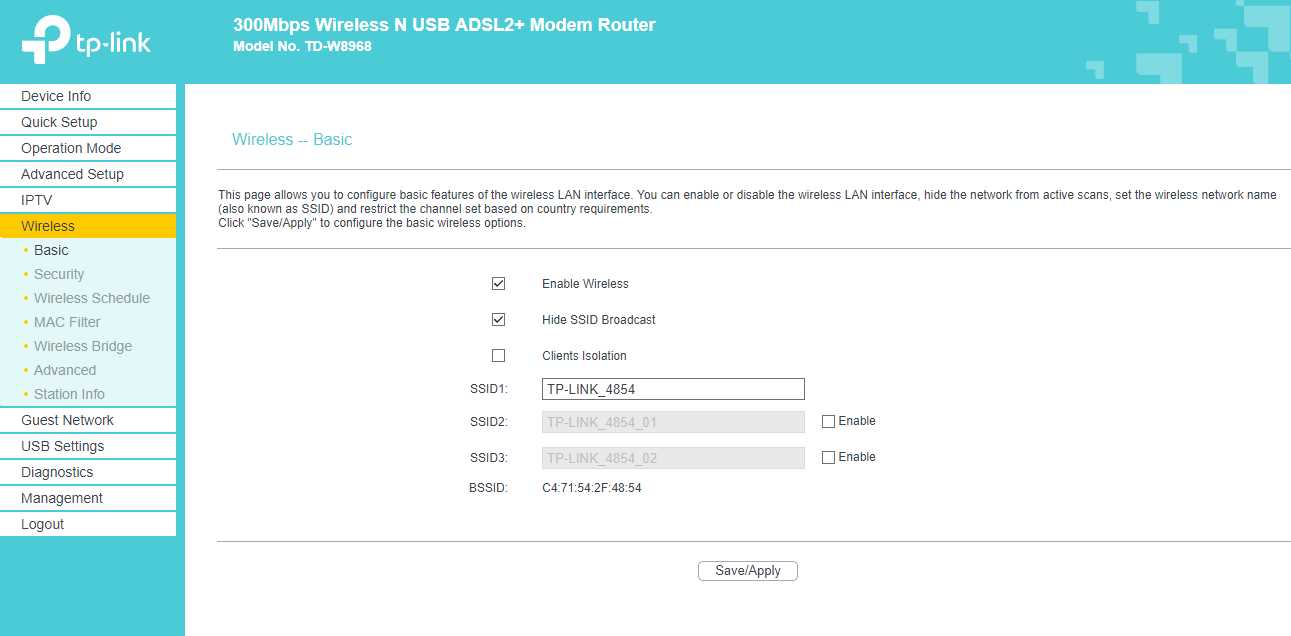Click the tp-link logo in the header

tap(86, 40)
